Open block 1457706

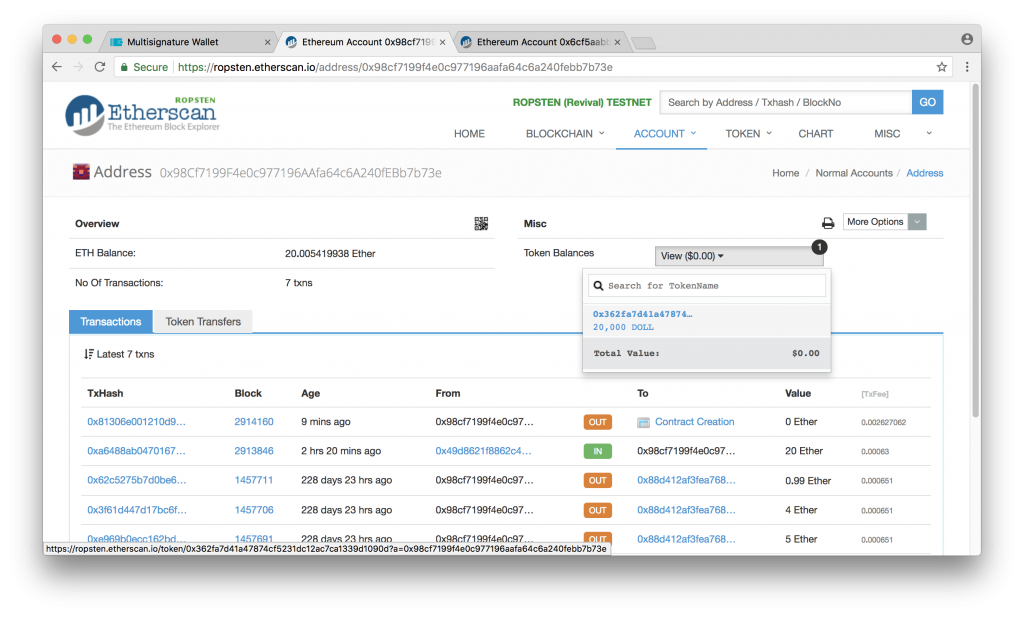[253, 509]
